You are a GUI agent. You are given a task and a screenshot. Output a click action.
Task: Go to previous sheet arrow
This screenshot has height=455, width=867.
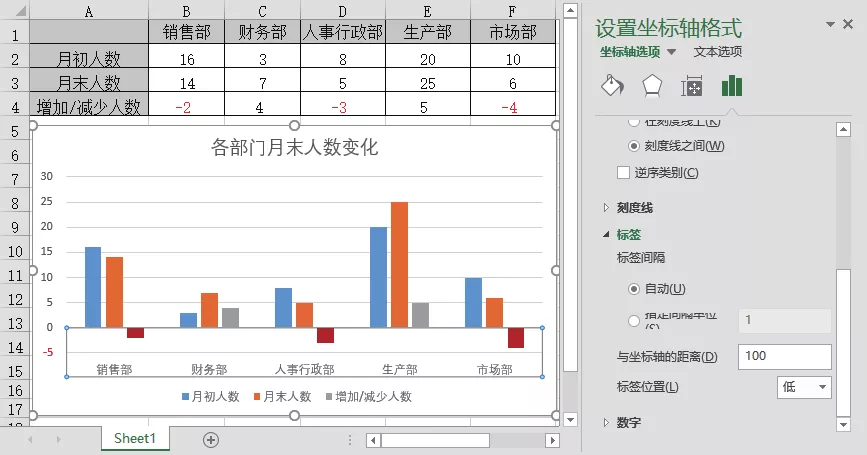pos(30,440)
